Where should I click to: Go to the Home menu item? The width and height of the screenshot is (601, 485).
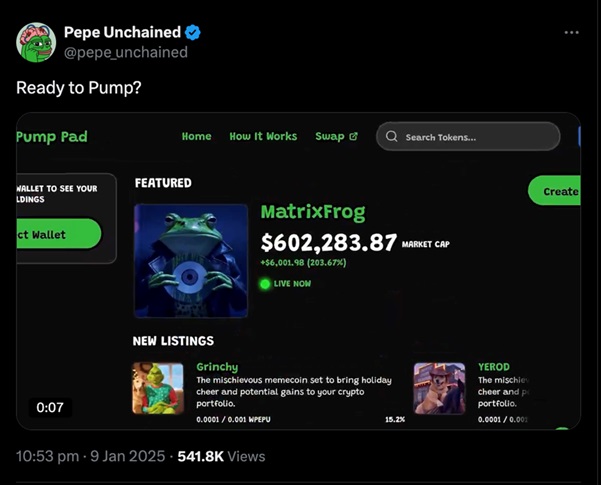click(196, 137)
